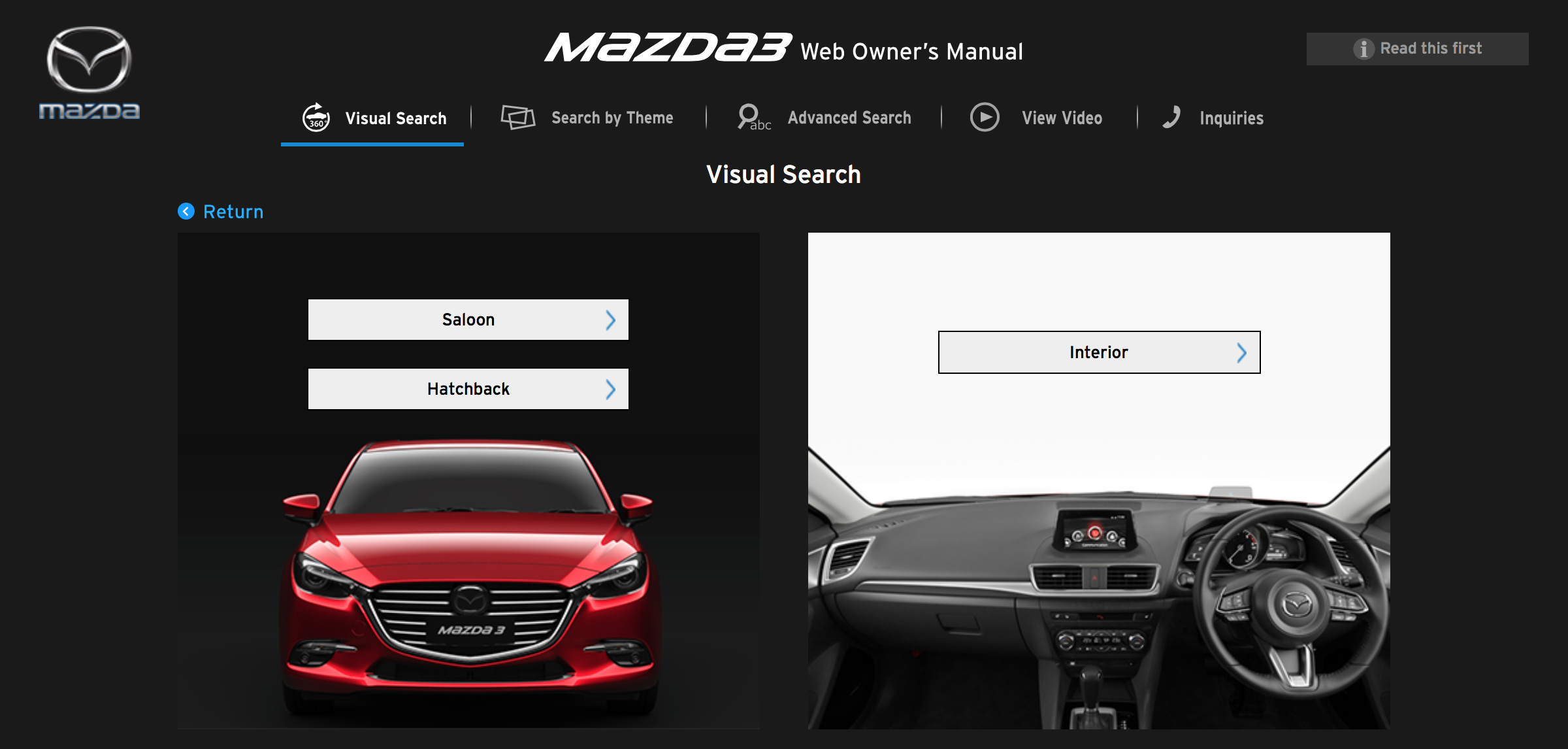Click the chevron on the Hatchback button
The height and width of the screenshot is (749, 1568).
610,389
